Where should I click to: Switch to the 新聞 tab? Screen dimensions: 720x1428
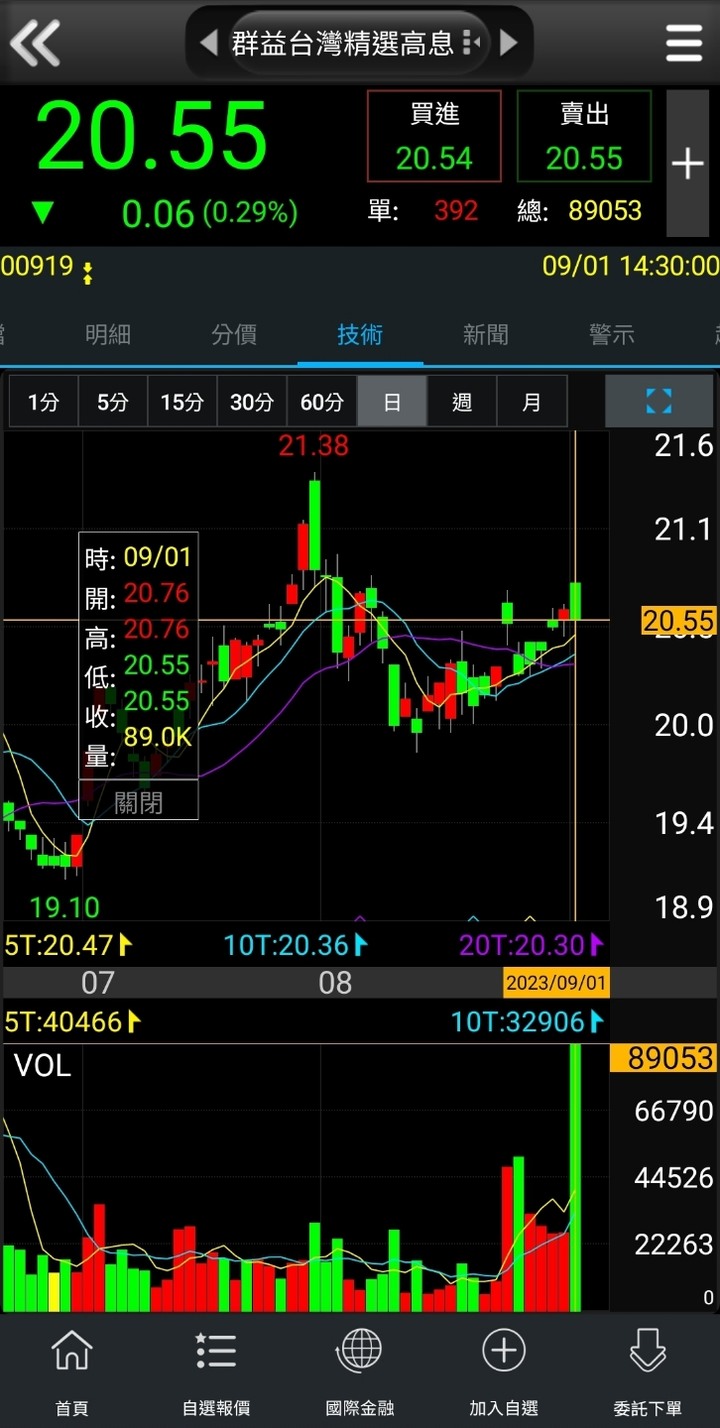486,335
